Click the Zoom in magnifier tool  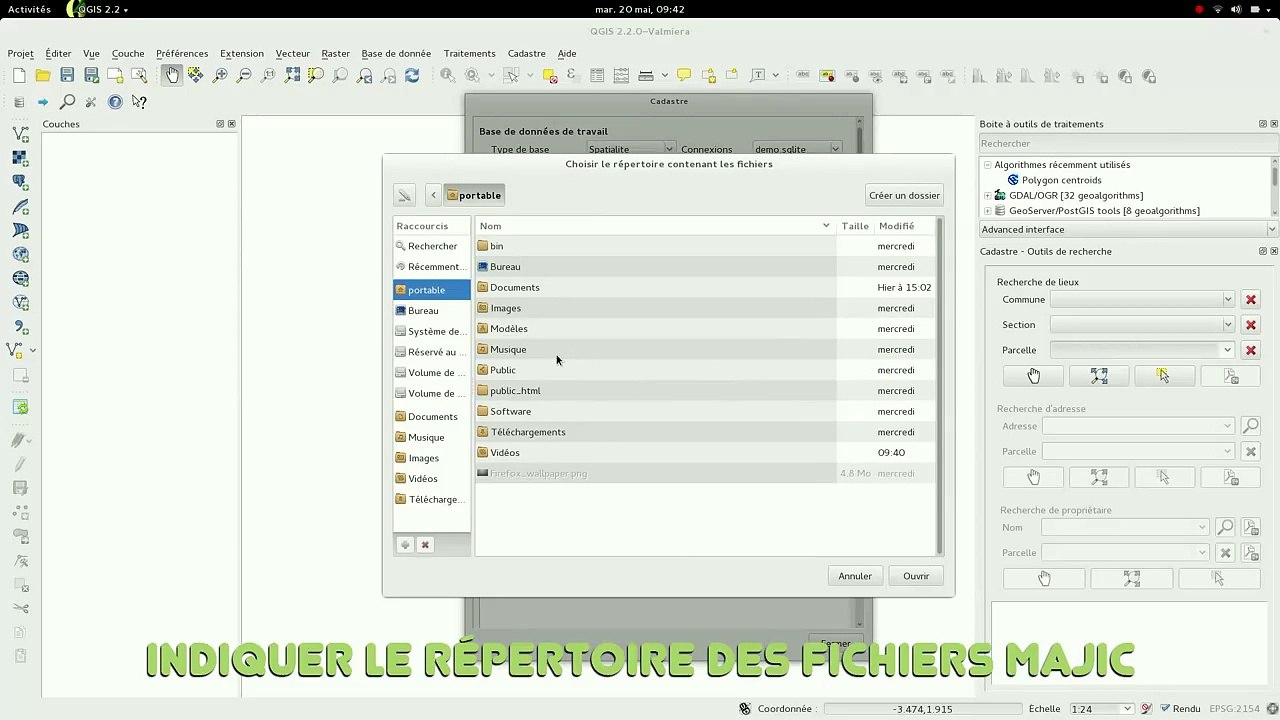(x=220, y=76)
